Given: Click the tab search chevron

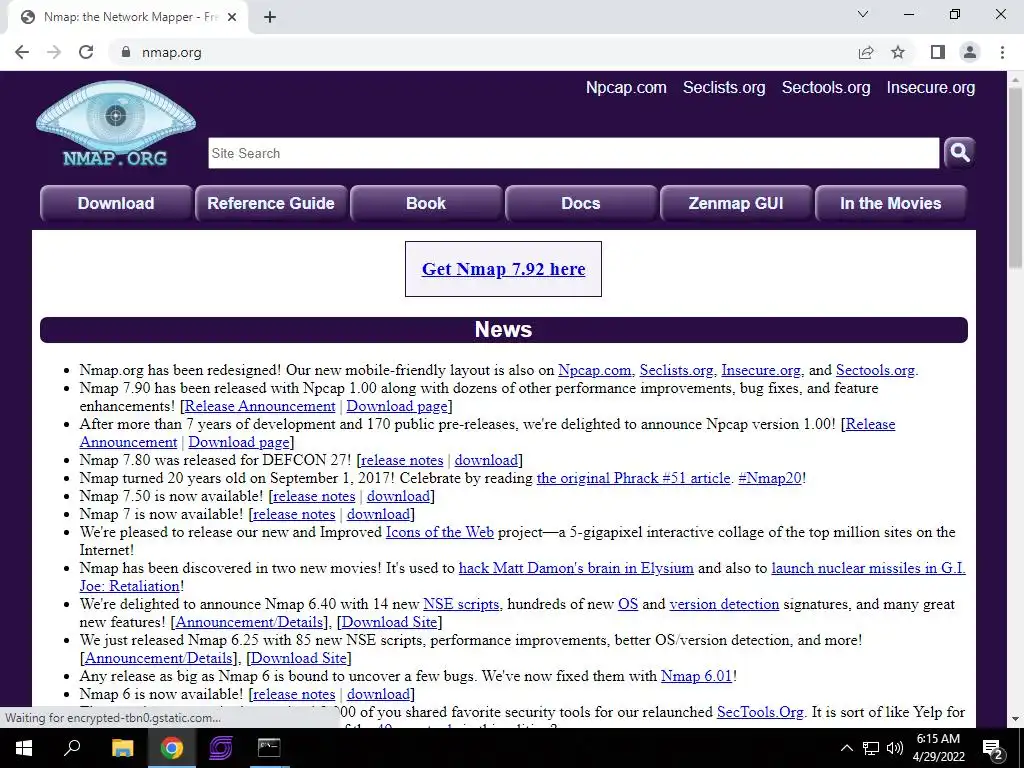Looking at the screenshot, I should [x=863, y=14].
